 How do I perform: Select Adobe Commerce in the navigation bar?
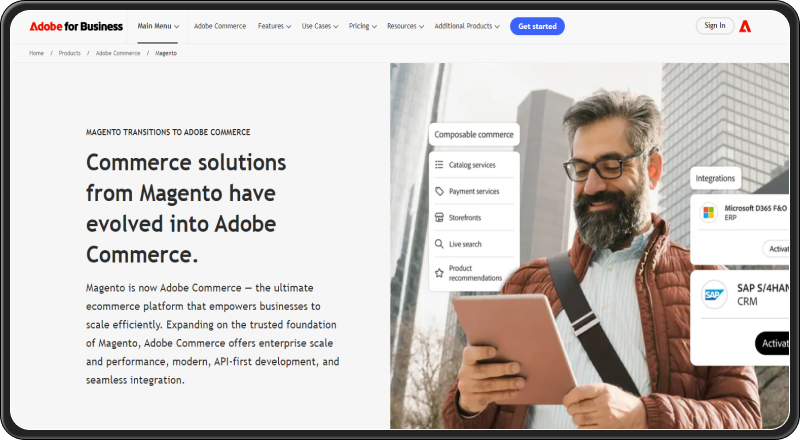point(219,26)
